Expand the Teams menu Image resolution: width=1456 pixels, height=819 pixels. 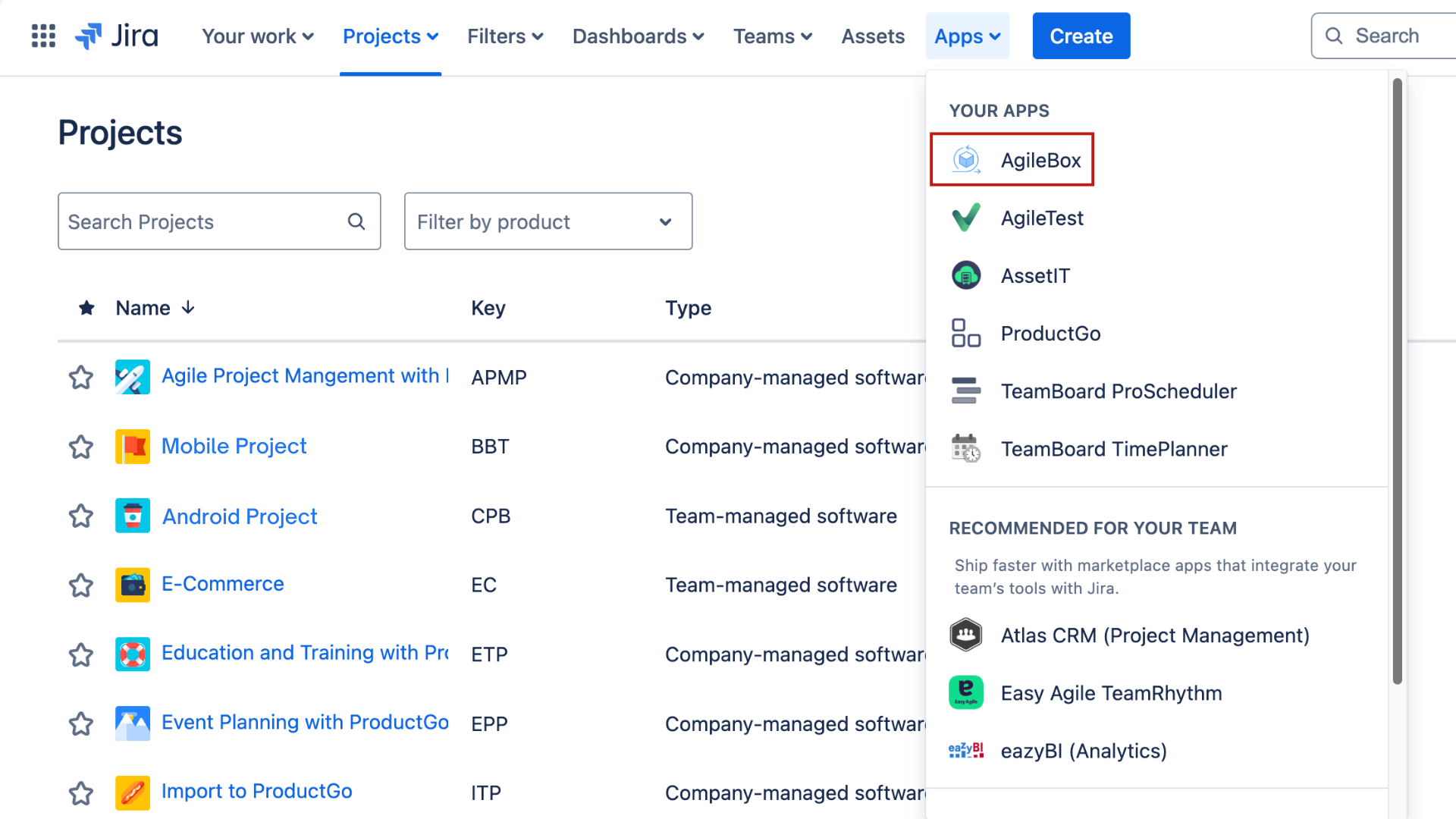pyautogui.click(x=772, y=36)
